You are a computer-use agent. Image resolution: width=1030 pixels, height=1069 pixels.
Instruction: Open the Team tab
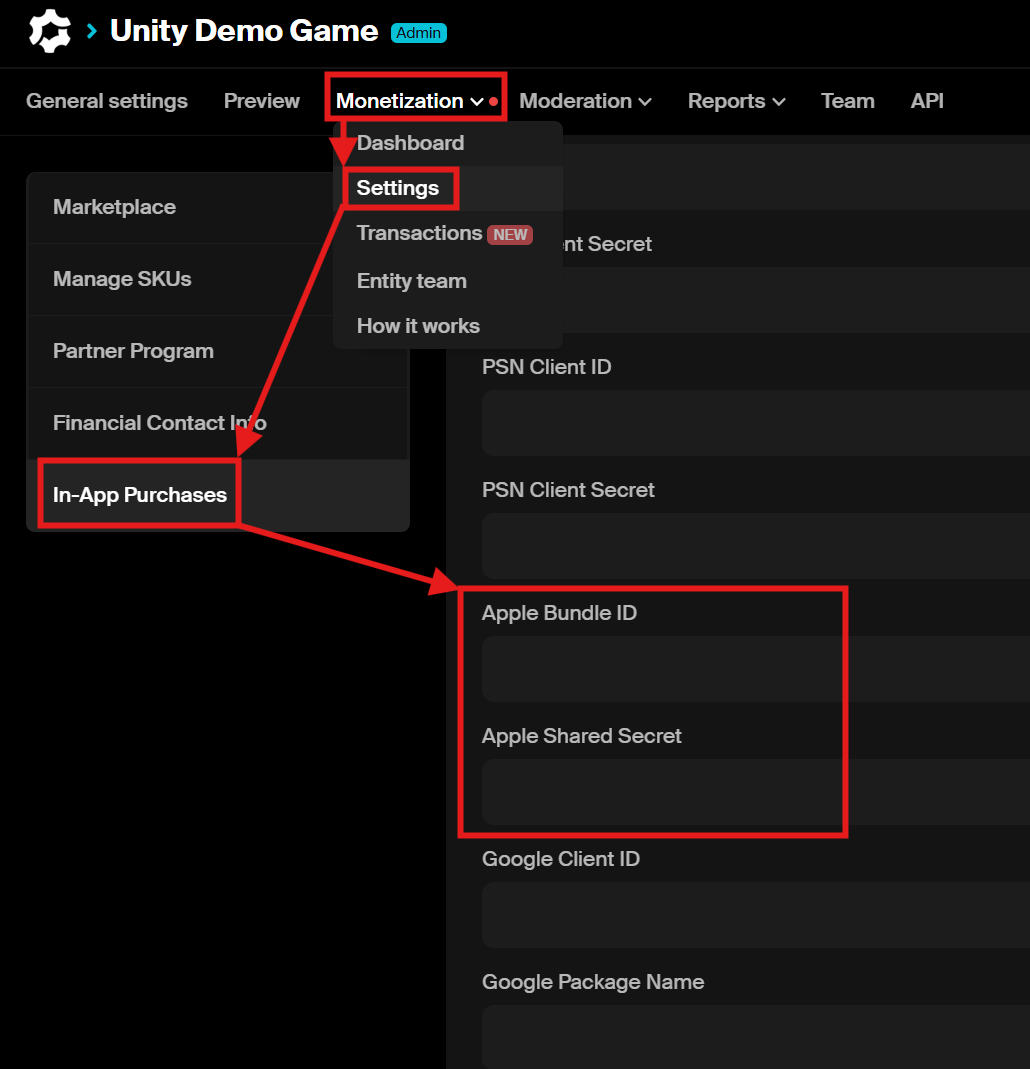847,101
